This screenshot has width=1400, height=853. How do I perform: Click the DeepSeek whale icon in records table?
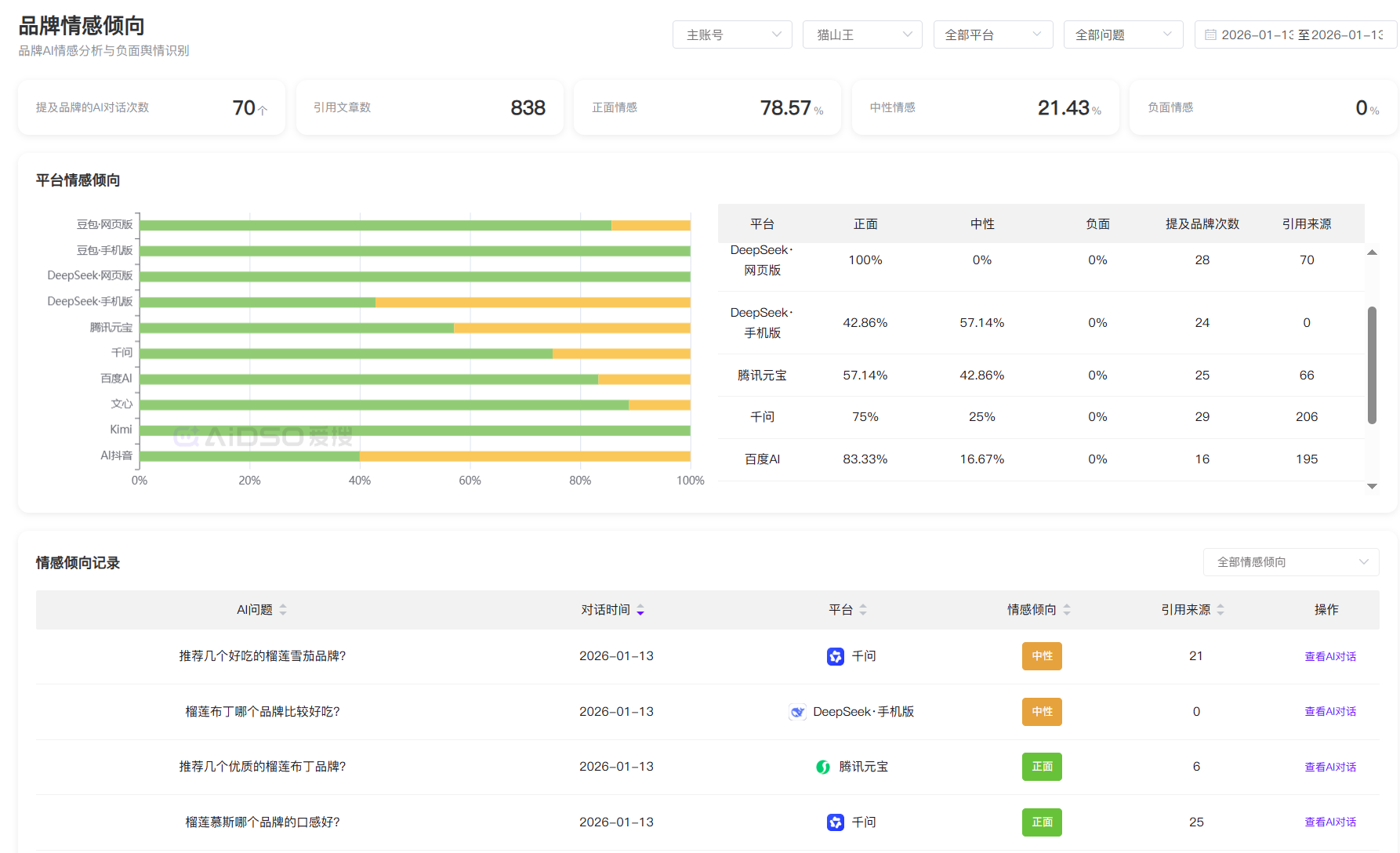pos(797,712)
